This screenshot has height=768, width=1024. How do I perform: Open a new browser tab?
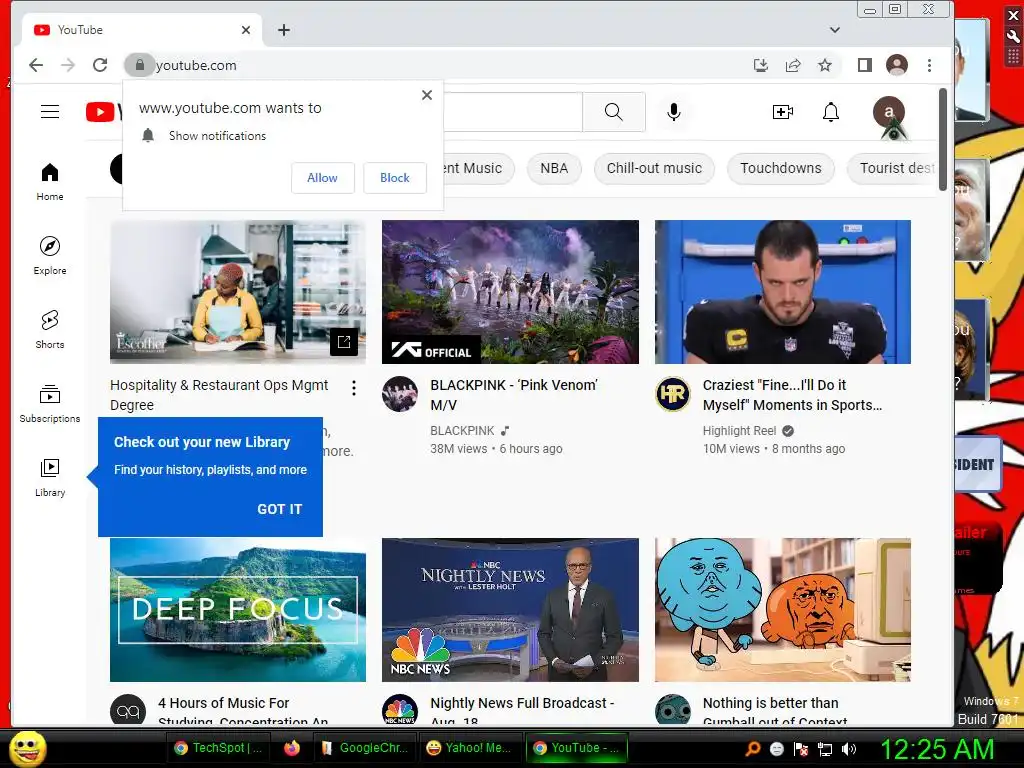tap(283, 30)
